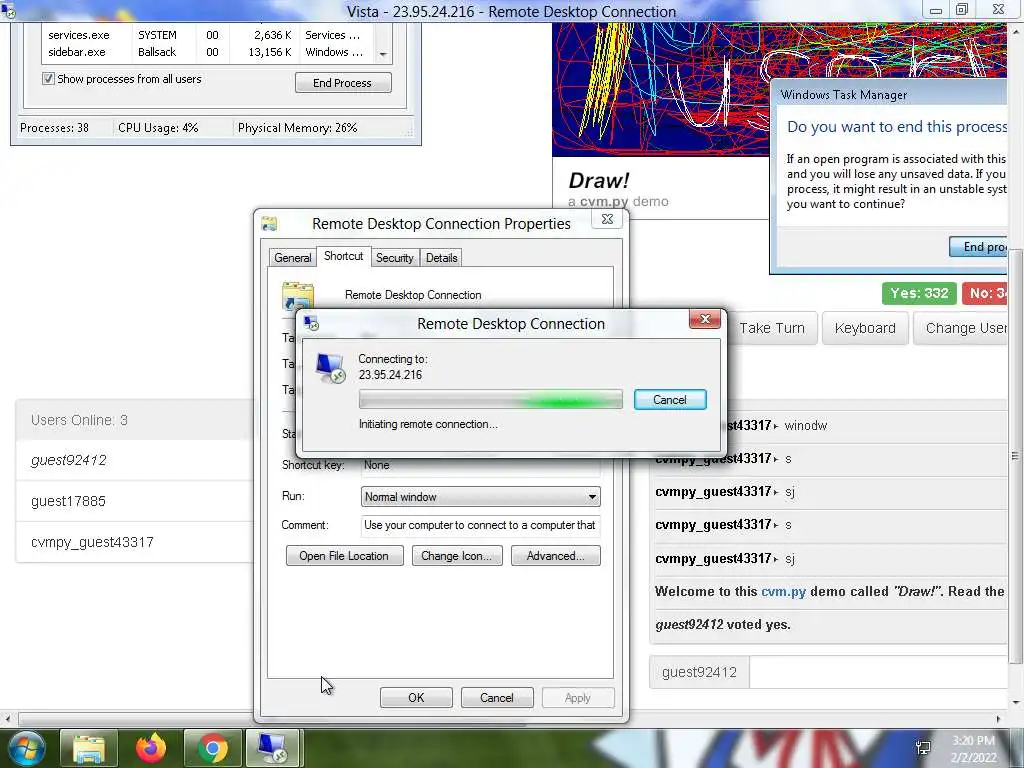
Task: Switch to the General tab
Action: 293,258
